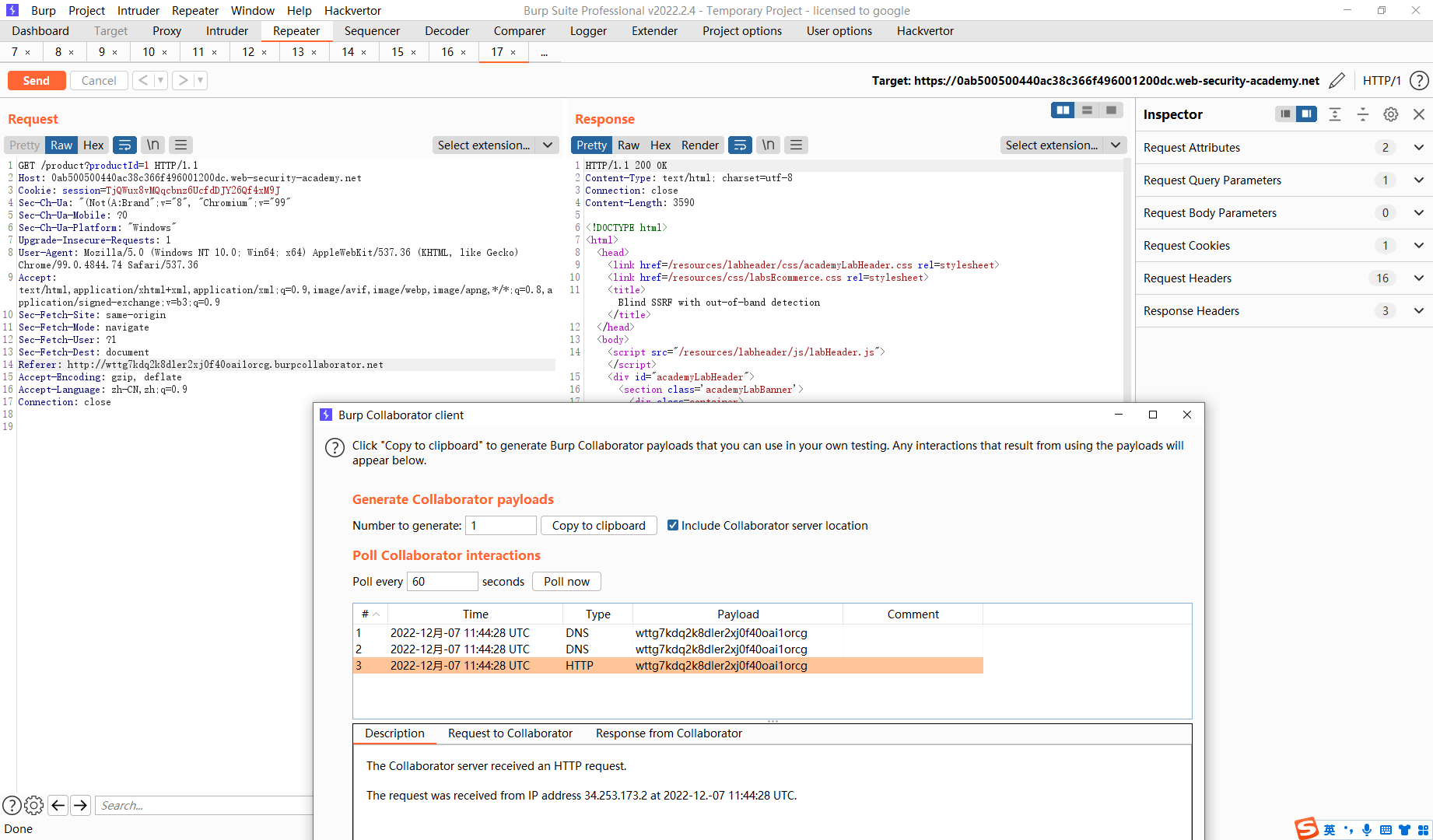
Task: Open the Project menu
Action: click(x=86, y=11)
